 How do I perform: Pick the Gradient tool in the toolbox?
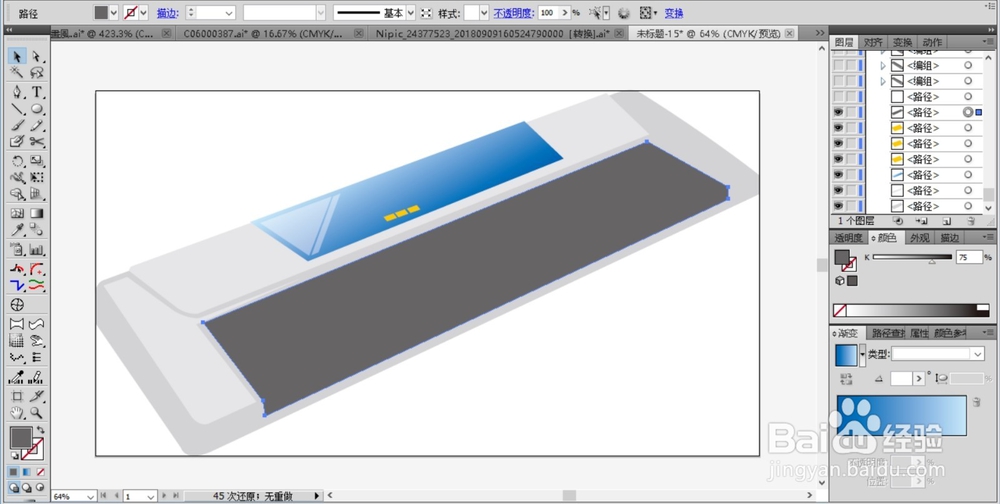pyautogui.click(x=36, y=214)
